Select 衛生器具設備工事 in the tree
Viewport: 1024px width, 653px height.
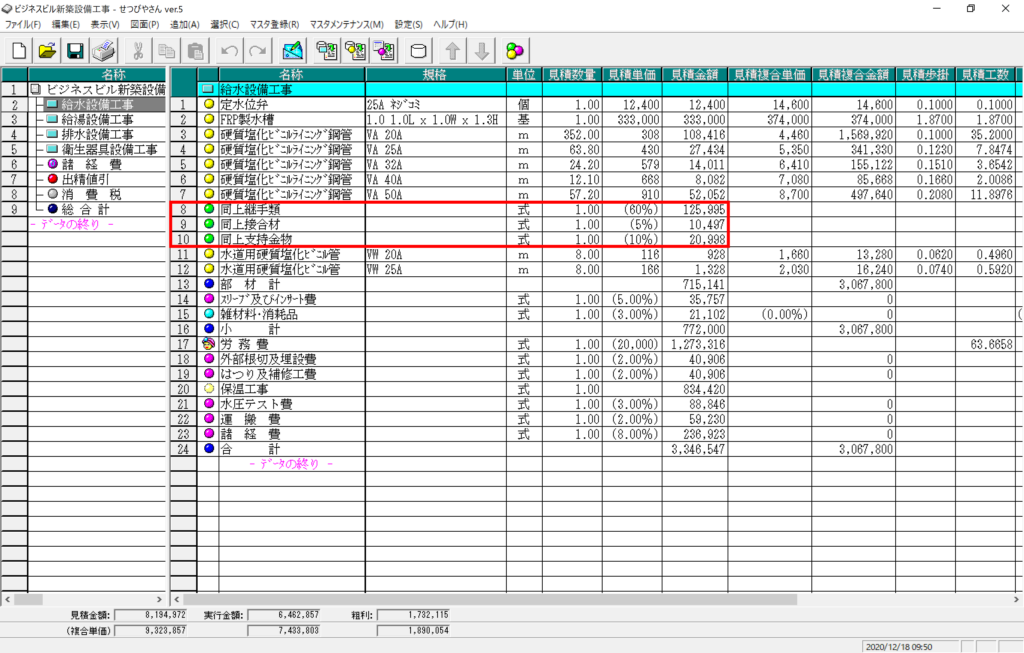pos(110,150)
